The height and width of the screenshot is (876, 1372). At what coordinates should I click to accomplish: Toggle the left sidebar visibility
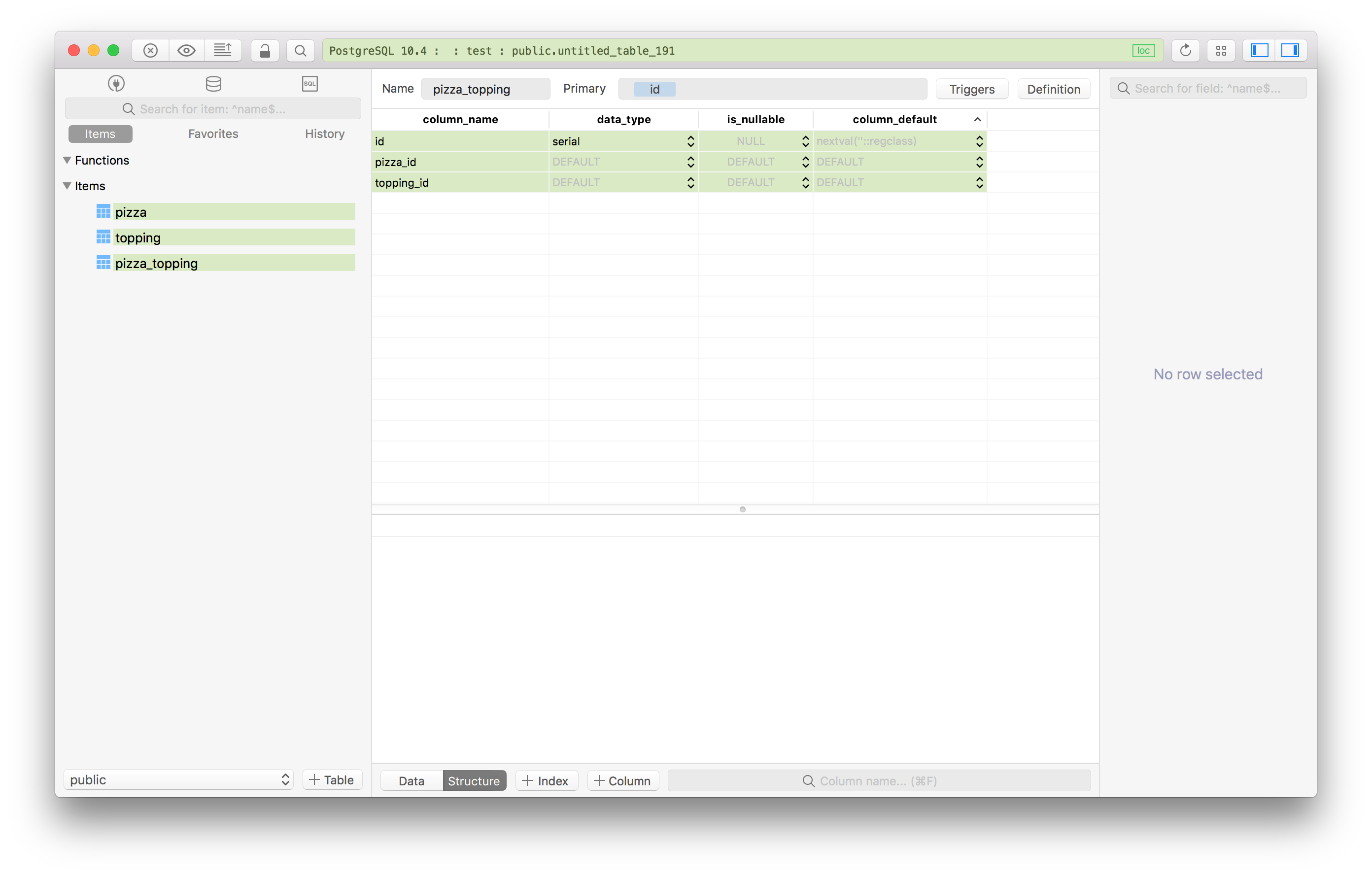[1259, 50]
